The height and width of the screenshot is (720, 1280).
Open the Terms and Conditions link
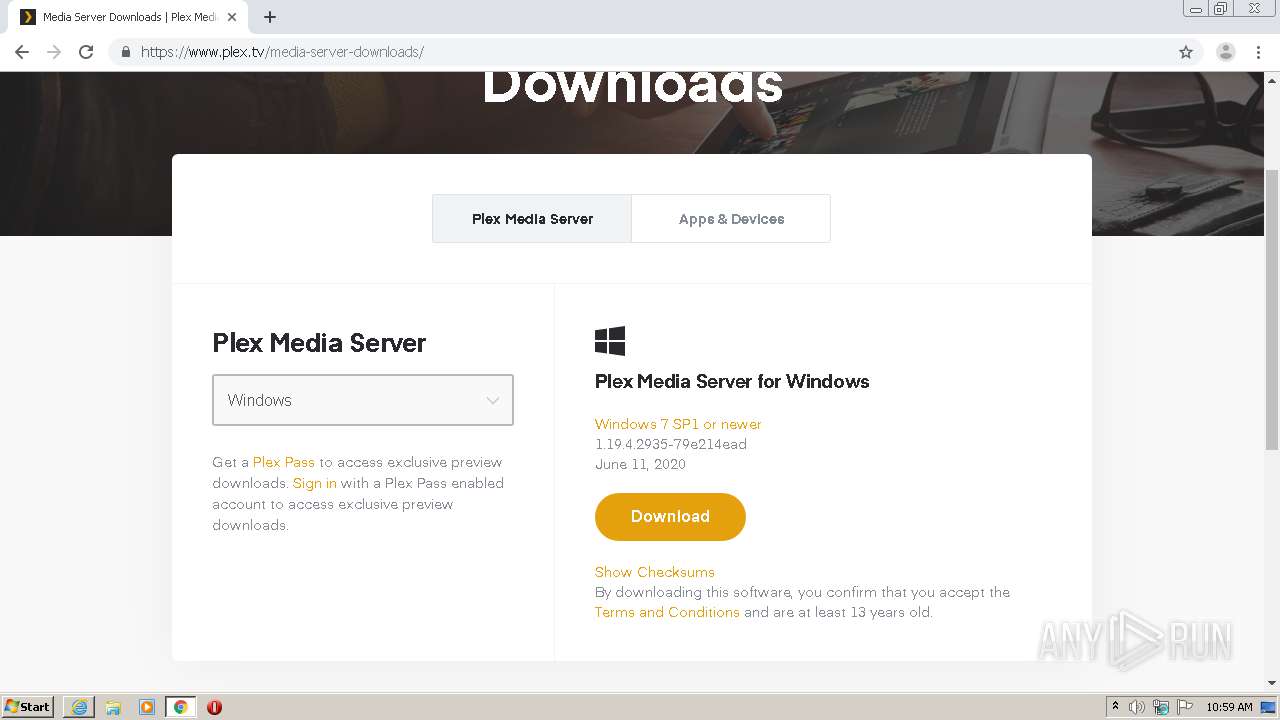pyautogui.click(x=667, y=612)
